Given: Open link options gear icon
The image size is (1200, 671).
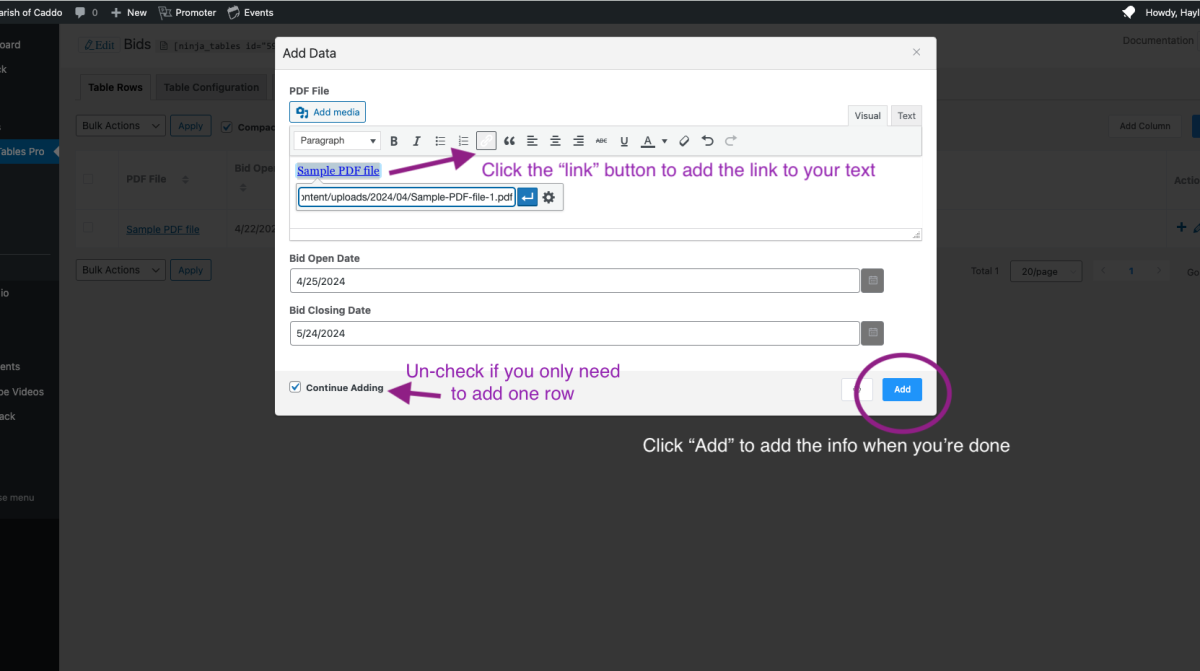Looking at the screenshot, I should [x=549, y=198].
